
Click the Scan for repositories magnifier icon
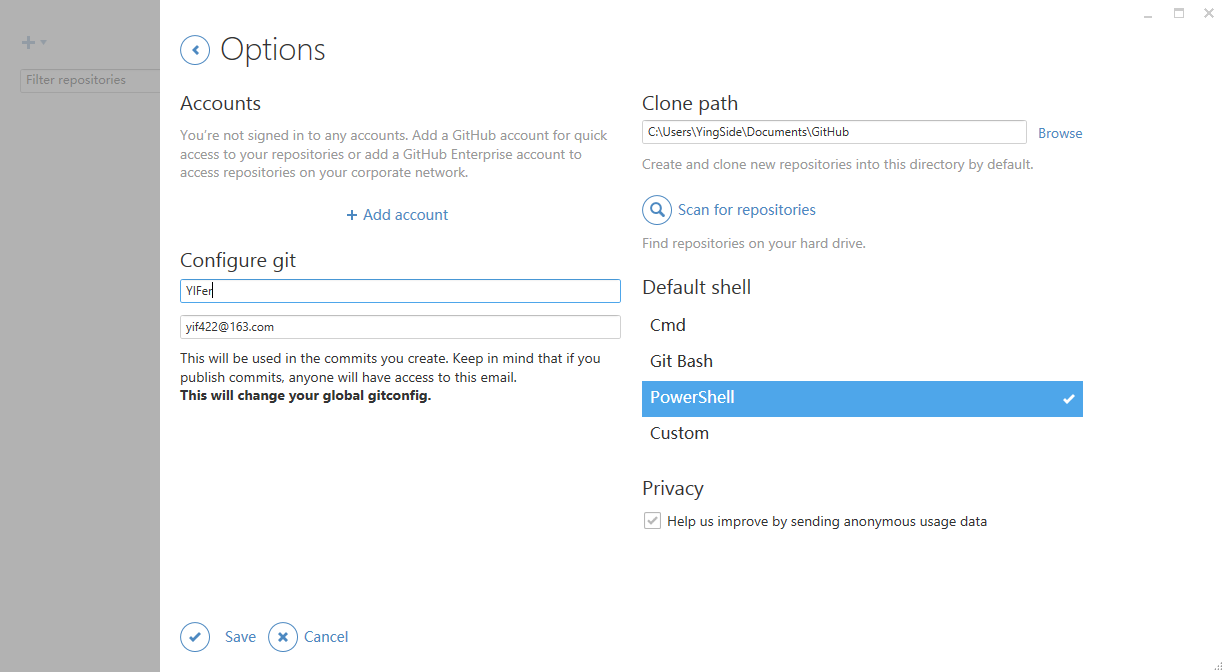[x=657, y=210]
